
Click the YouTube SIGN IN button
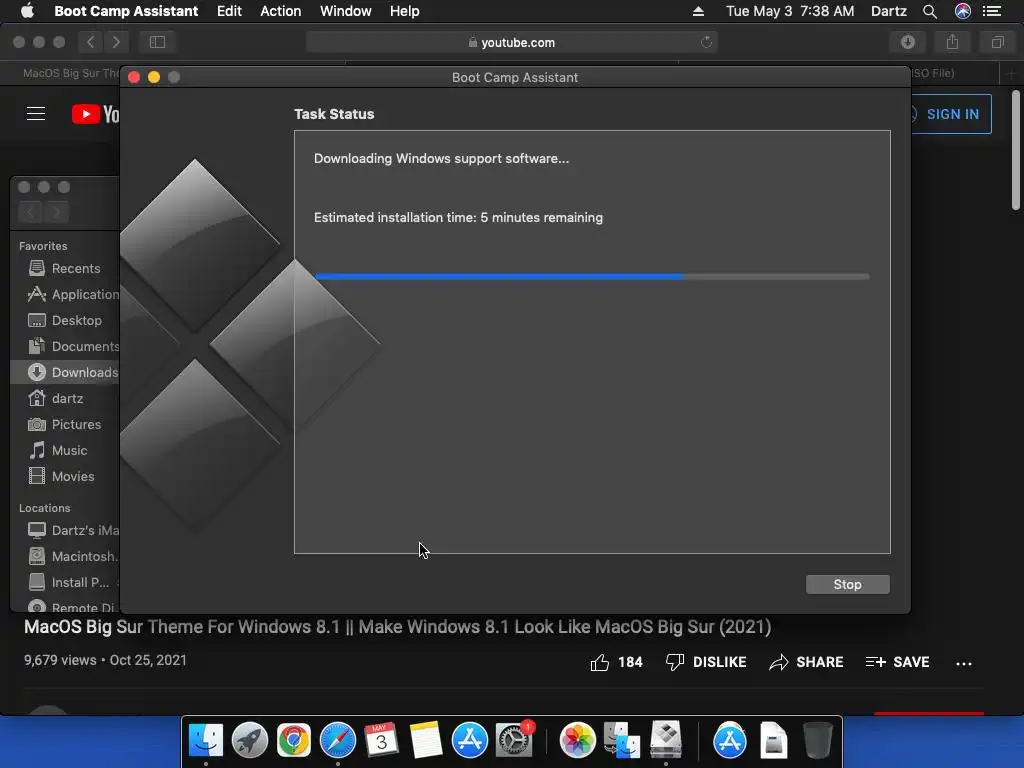click(x=951, y=114)
